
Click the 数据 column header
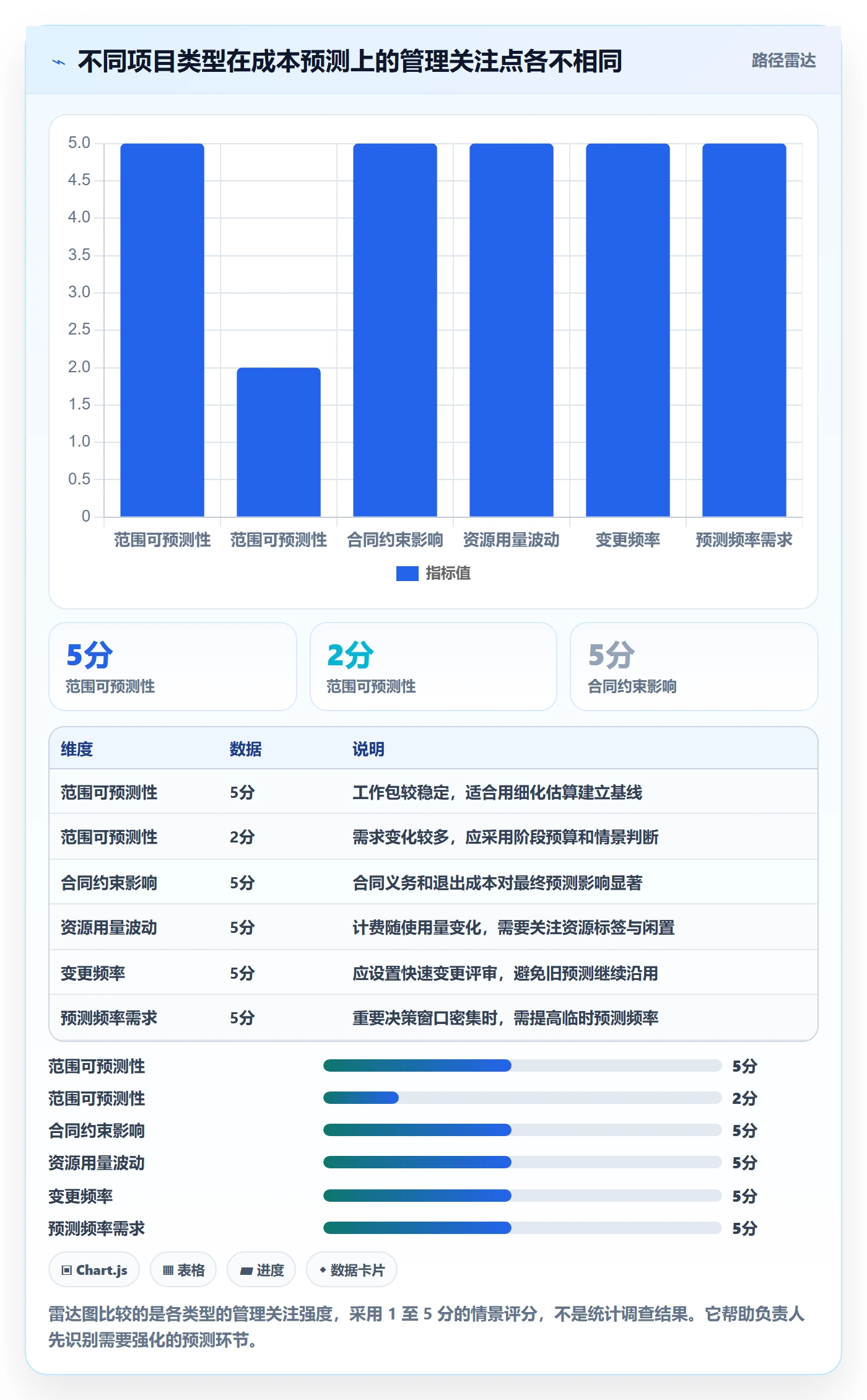[245, 749]
